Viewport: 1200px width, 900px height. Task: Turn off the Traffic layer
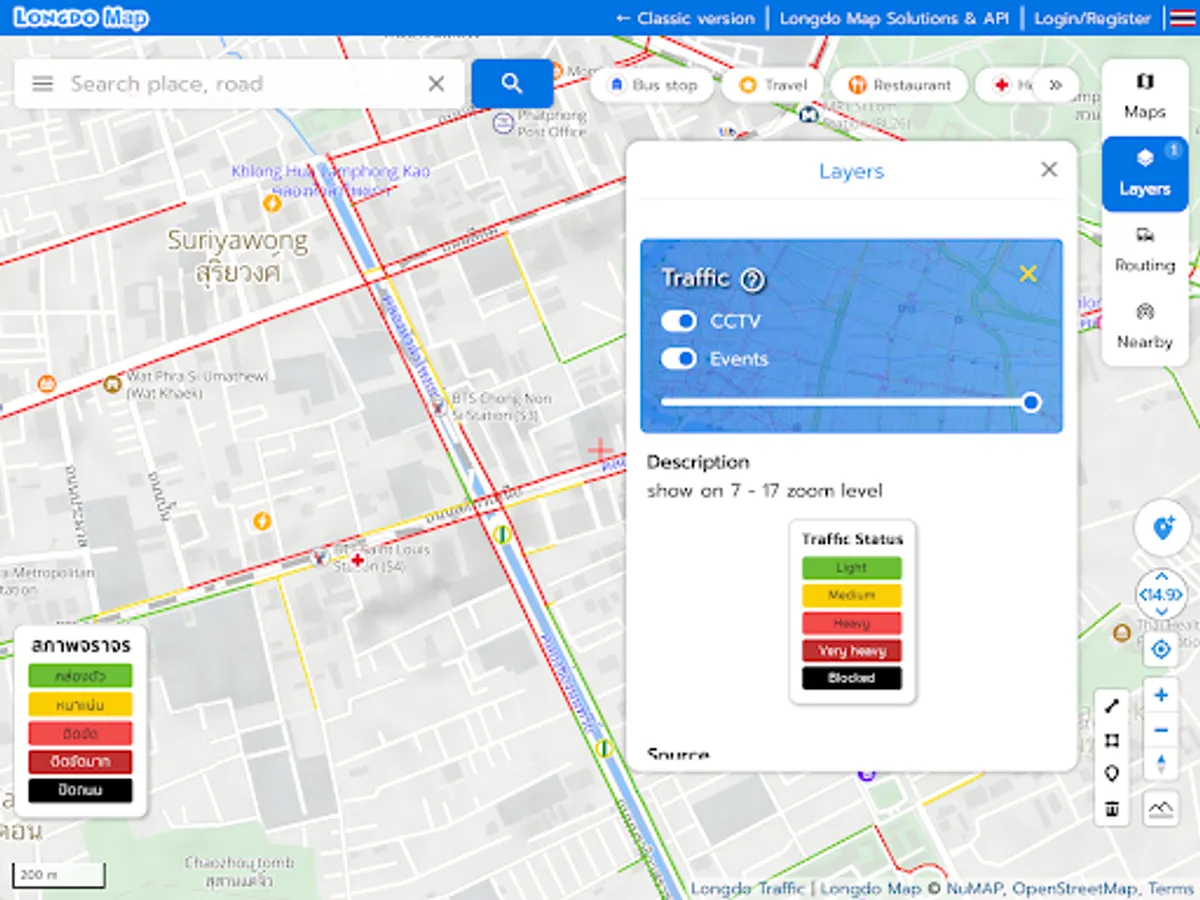point(1028,273)
